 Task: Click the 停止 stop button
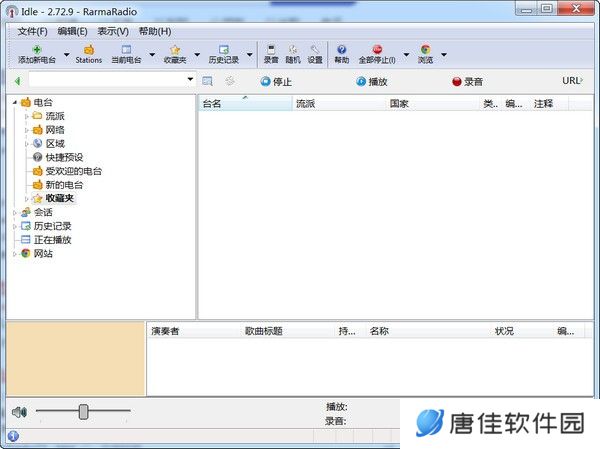(x=276, y=82)
